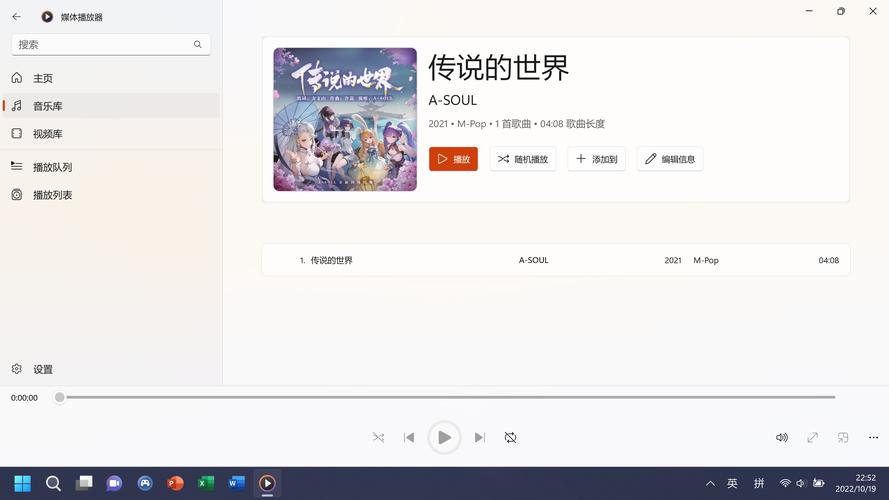889x500 pixels.
Task: Open Excel from taskbar
Action: 206,483
